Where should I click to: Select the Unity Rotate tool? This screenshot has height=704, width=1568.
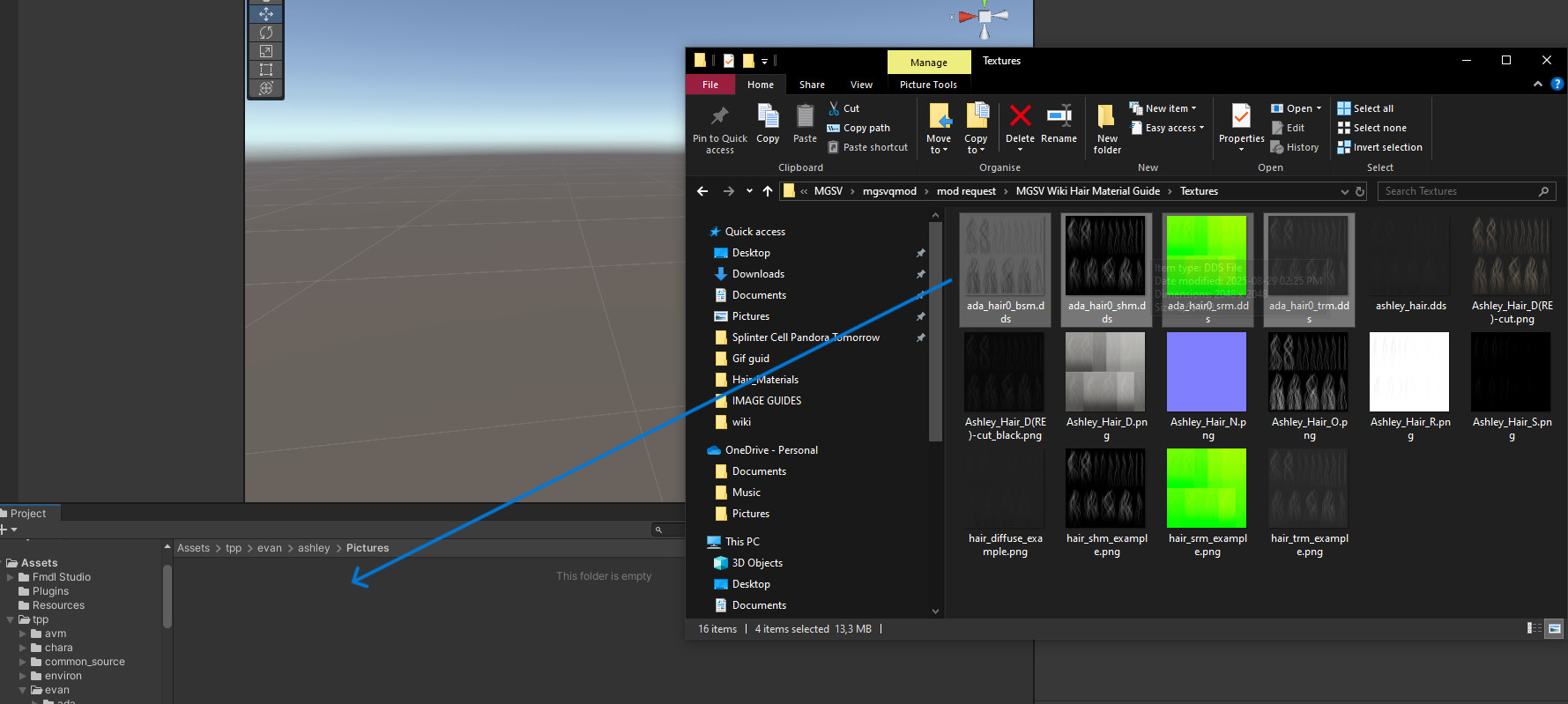click(x=266, y=33)
